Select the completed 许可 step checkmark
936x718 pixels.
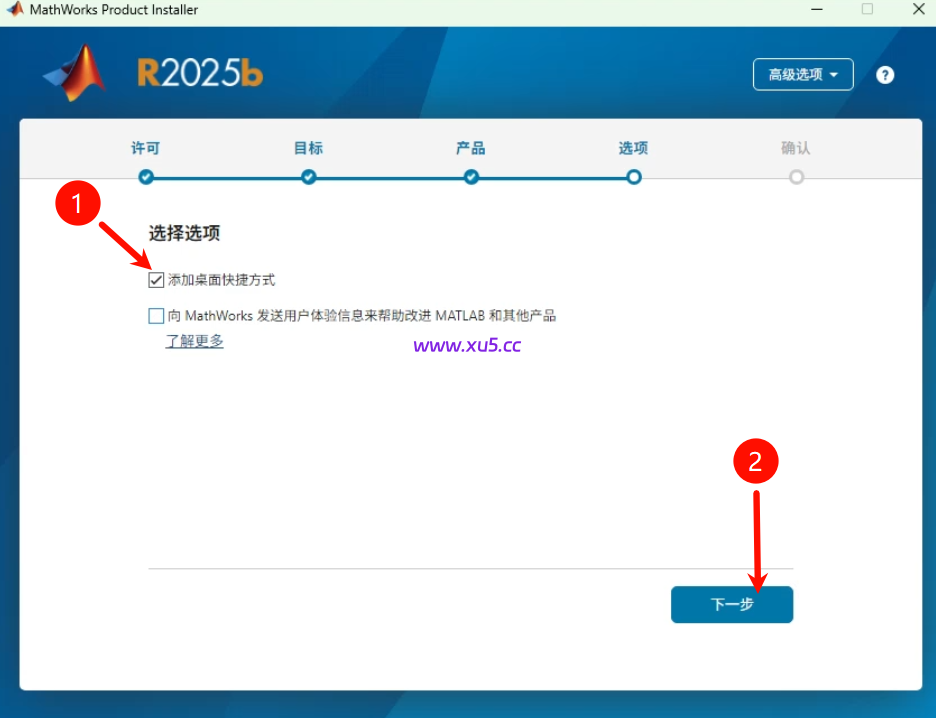pyautogui.click(x=146, y=177)
